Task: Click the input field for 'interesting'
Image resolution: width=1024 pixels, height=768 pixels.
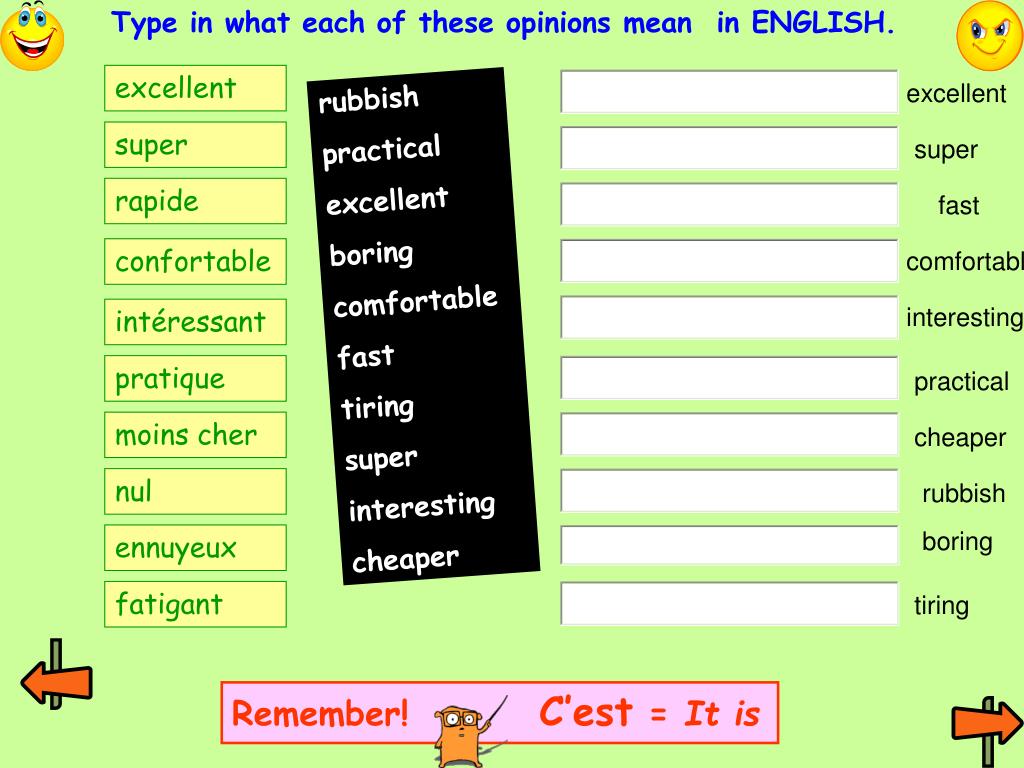Action: (729, 317)
